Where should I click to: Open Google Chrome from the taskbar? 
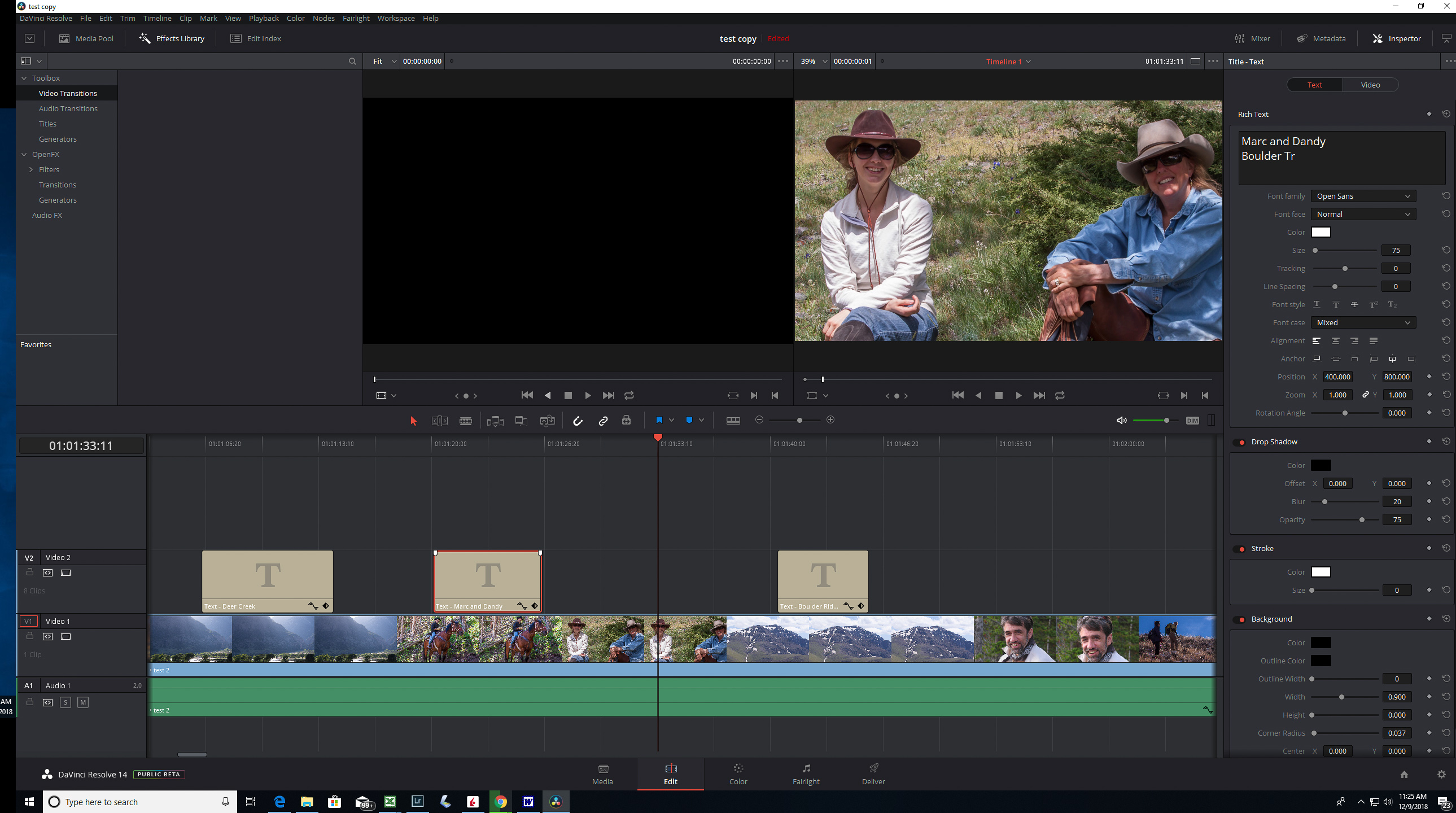click(500, 802)
